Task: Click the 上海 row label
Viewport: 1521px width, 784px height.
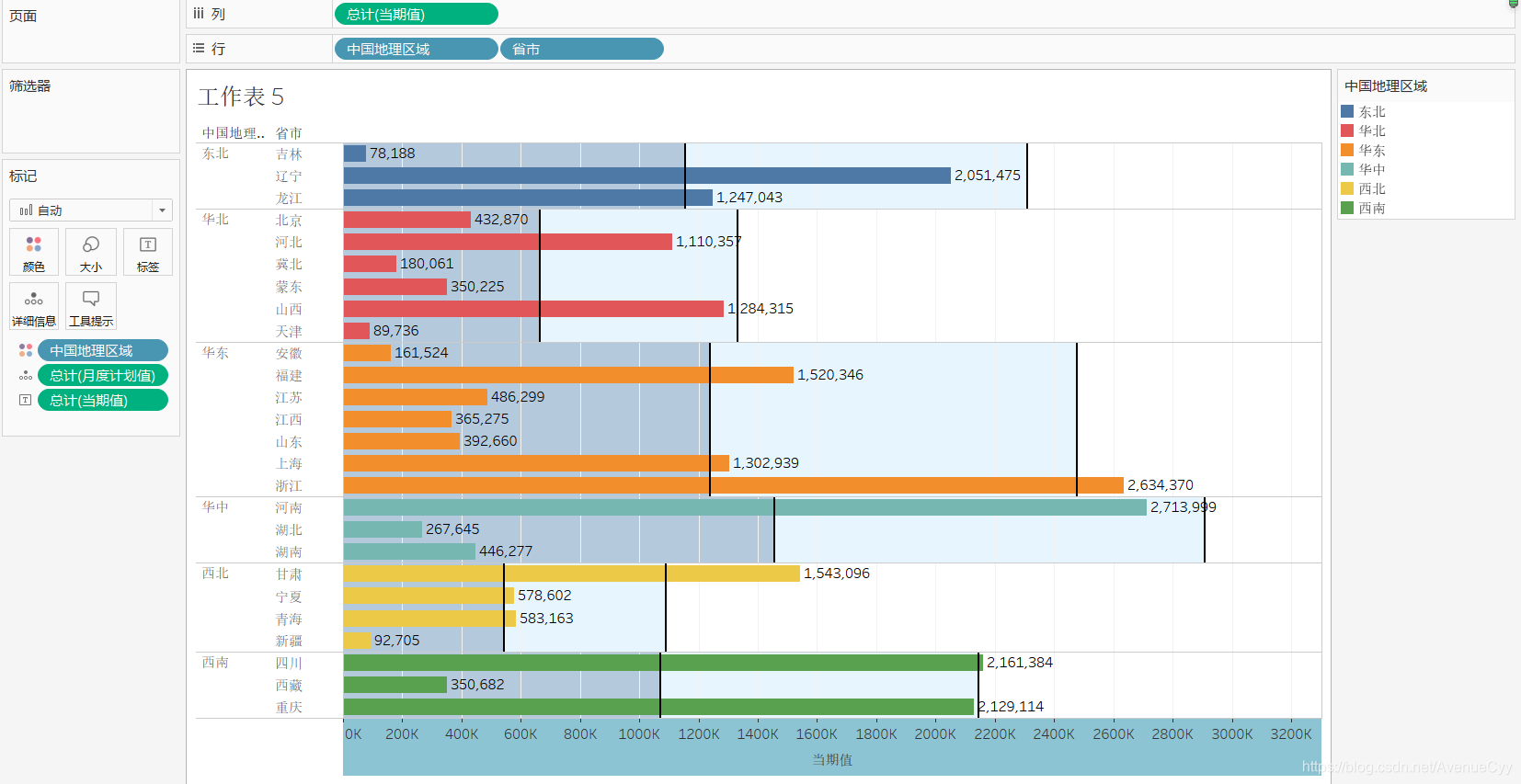Action: click(x=289, y=464)
